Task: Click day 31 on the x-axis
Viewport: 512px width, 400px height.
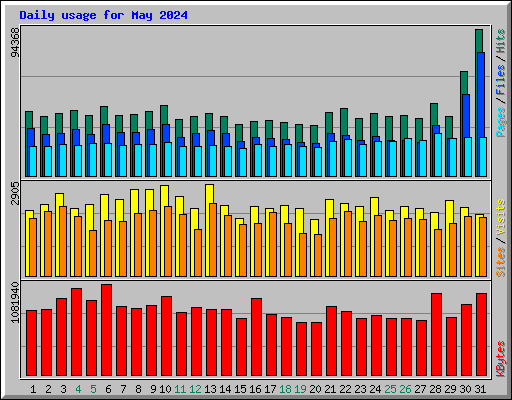Action: pyautogui.click(x=480, y=389)
